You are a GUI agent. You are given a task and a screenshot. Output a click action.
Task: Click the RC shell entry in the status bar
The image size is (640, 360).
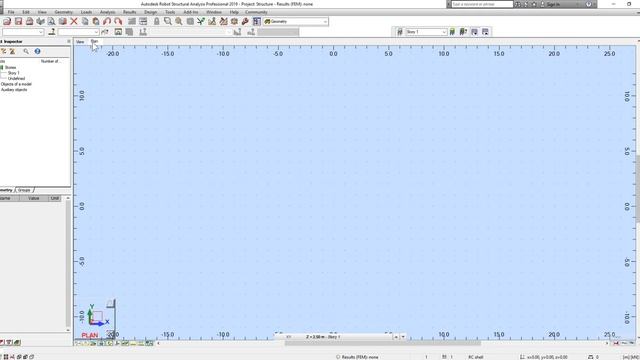[x=476, y=357]
